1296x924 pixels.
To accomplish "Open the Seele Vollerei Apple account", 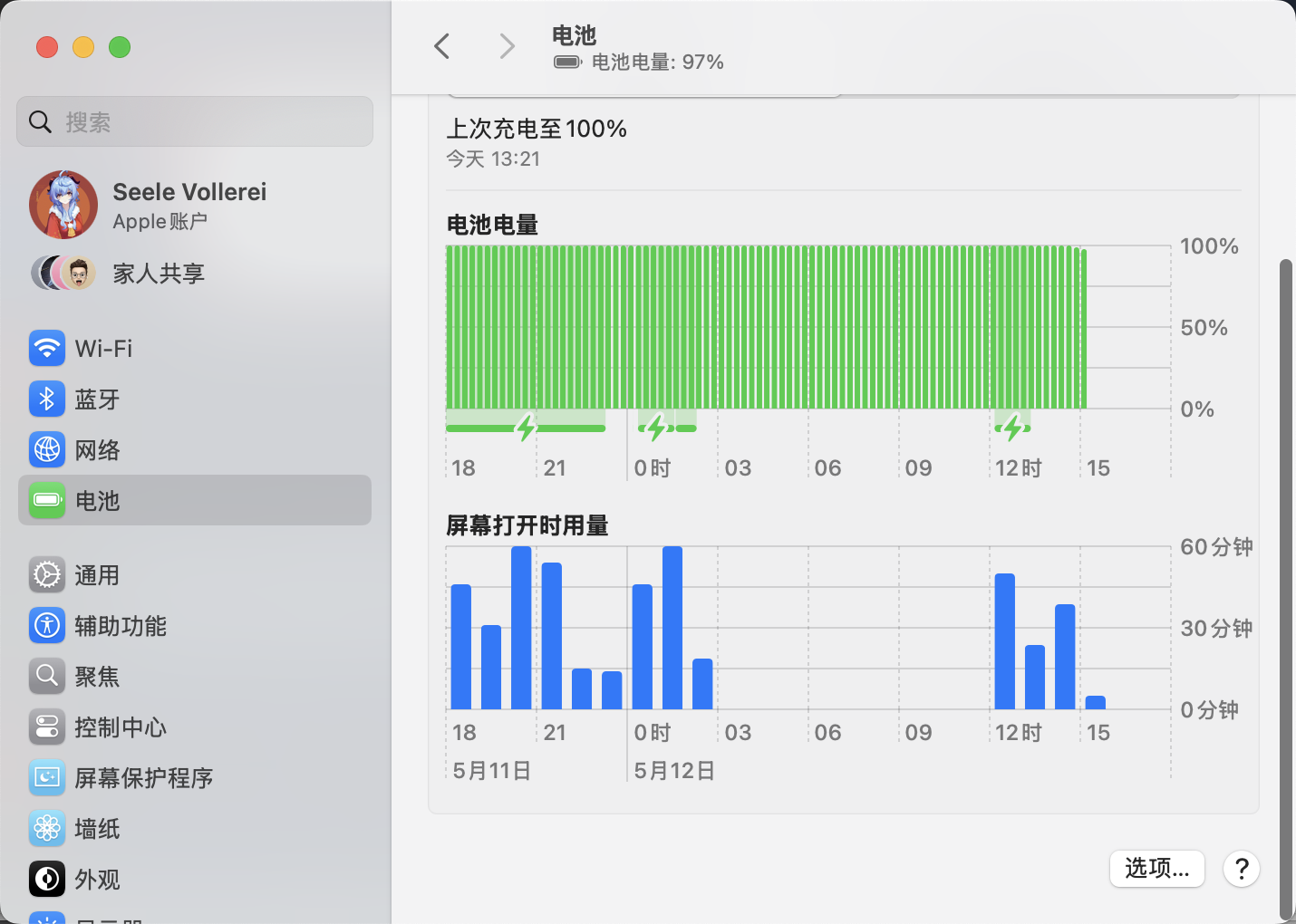I will pos(189,205).
